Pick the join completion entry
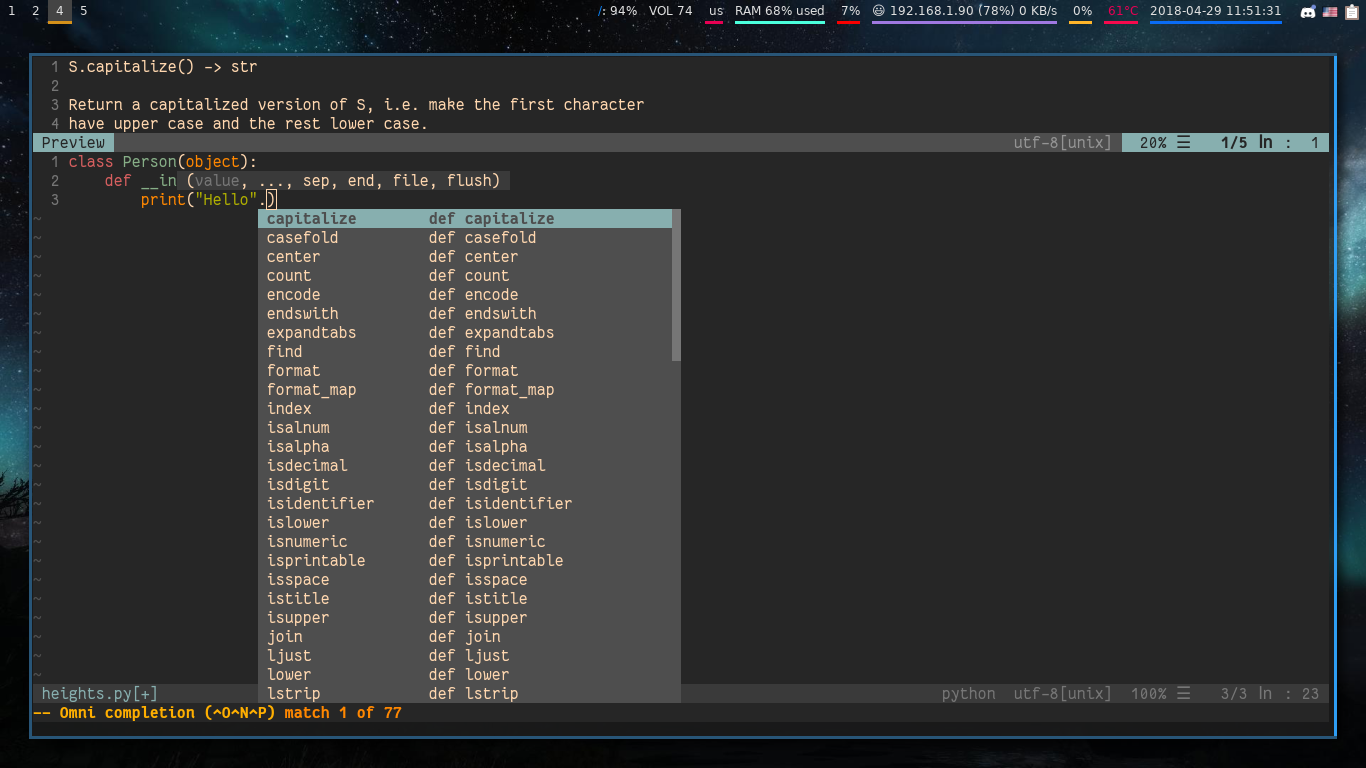The height and width of the screenshot is (768, 1366). click(x=285, y=637)
